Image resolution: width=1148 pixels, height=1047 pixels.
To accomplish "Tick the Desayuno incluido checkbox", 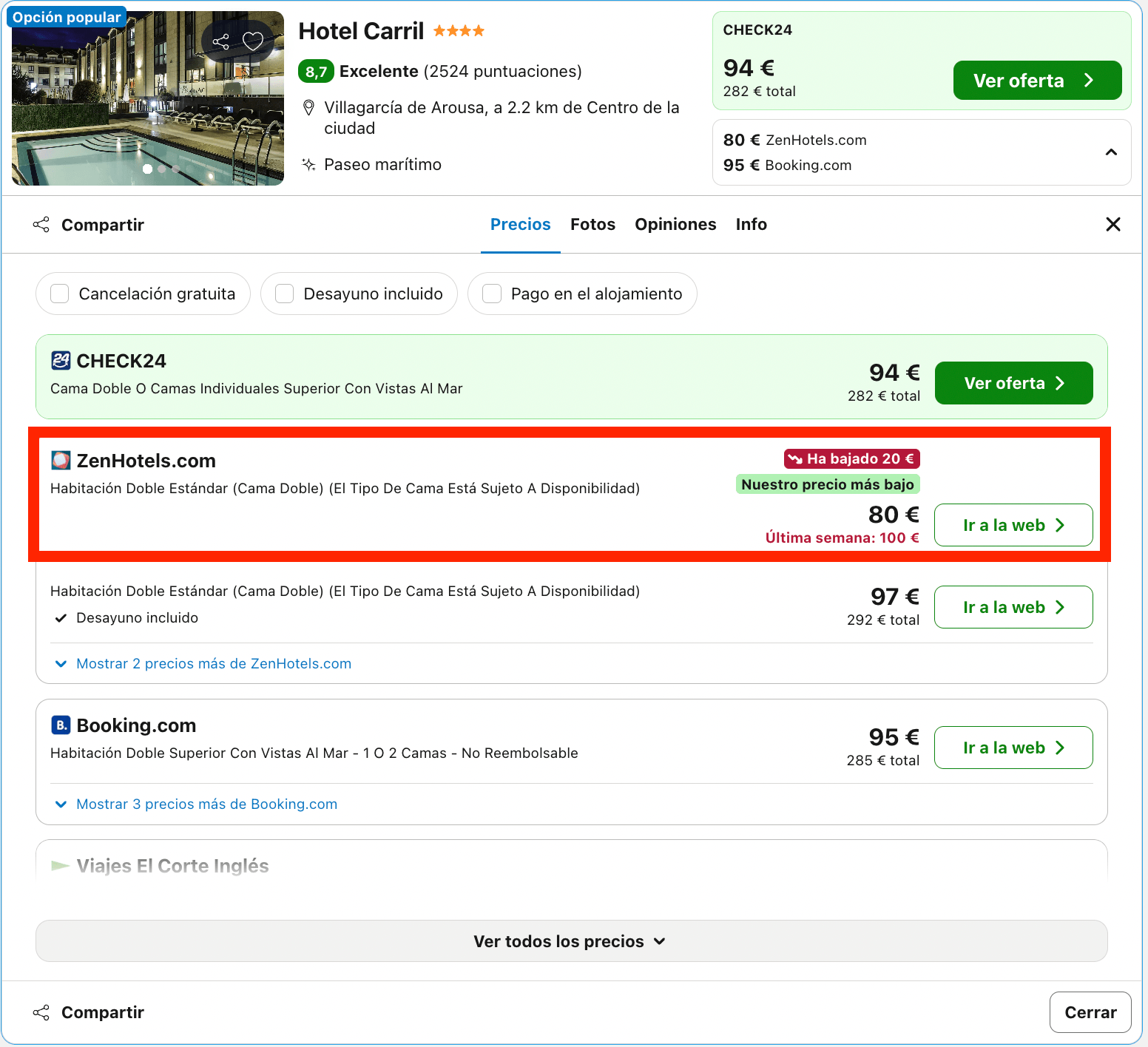I will tap(285, 294).
